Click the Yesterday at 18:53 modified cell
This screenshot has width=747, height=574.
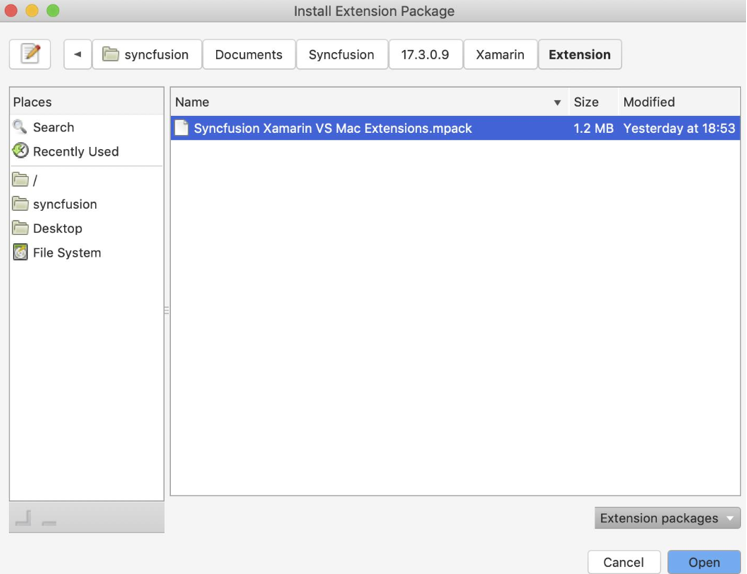(679, 128)
